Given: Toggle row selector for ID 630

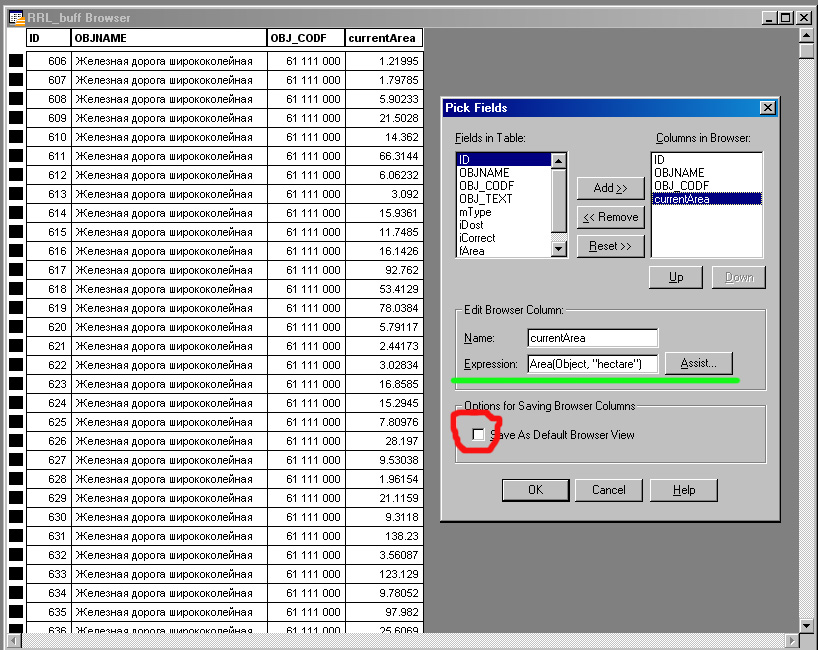Looking at the screenshot, I should (16, 517).
